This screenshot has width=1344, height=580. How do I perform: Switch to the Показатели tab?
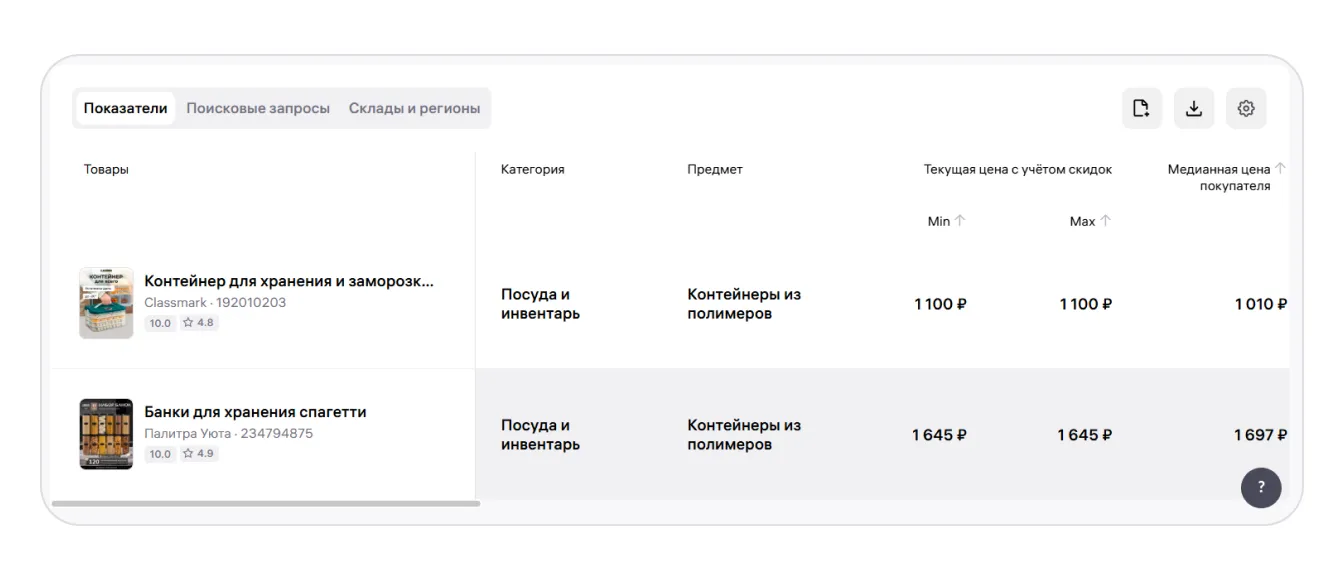coord(125,108)
